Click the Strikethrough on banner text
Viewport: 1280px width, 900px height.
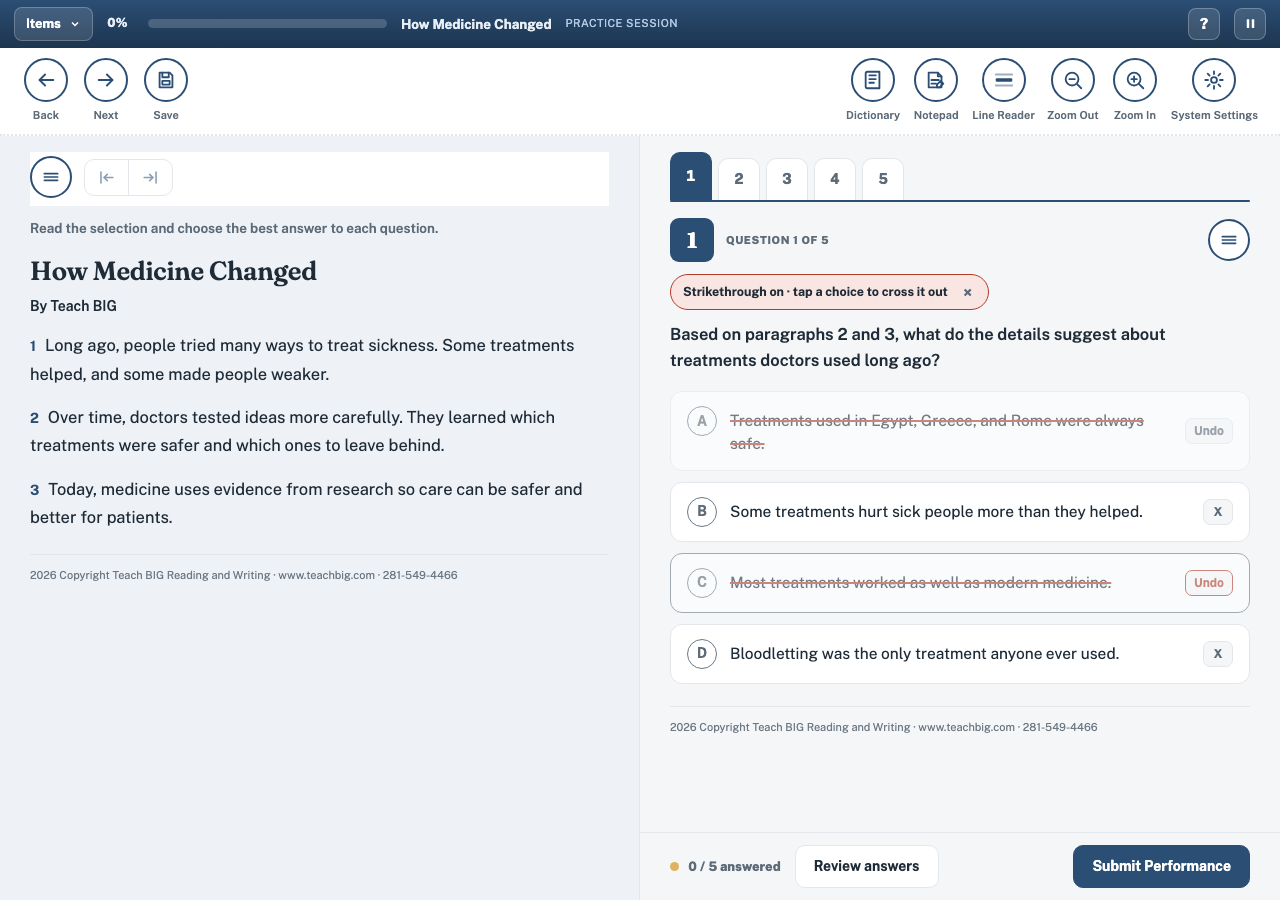click(x=815, y=292)
